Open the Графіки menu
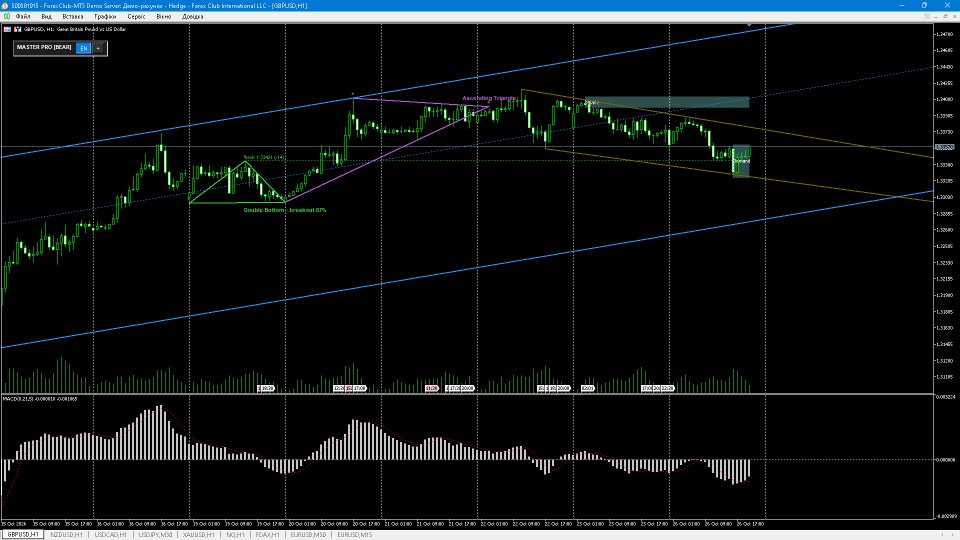This screenshot has height=540, width=960. point(105,17)
